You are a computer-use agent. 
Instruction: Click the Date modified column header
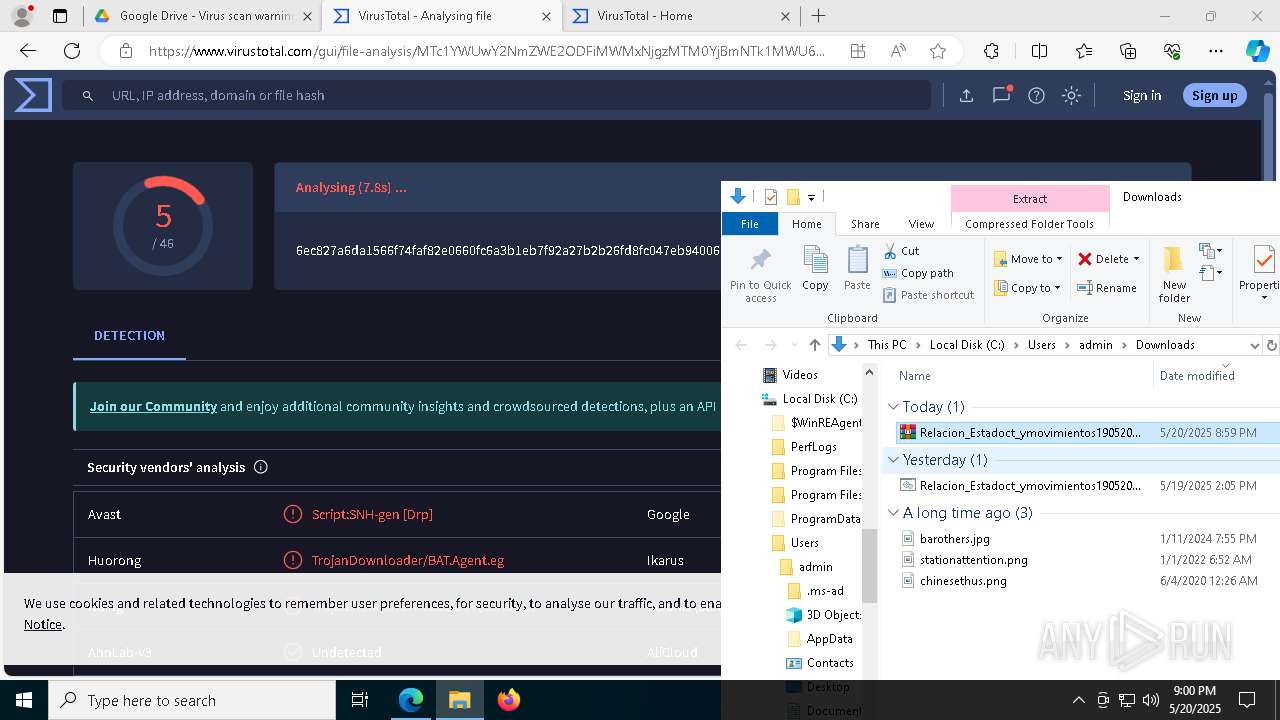[1197, 376]
